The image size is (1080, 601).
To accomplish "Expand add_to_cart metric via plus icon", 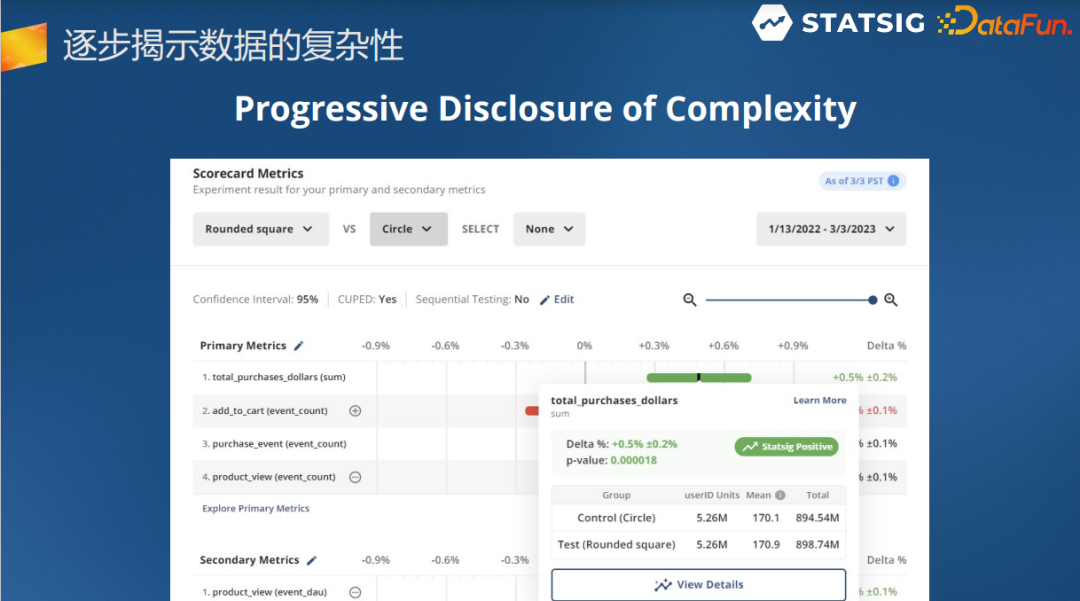I will [356, 410].
